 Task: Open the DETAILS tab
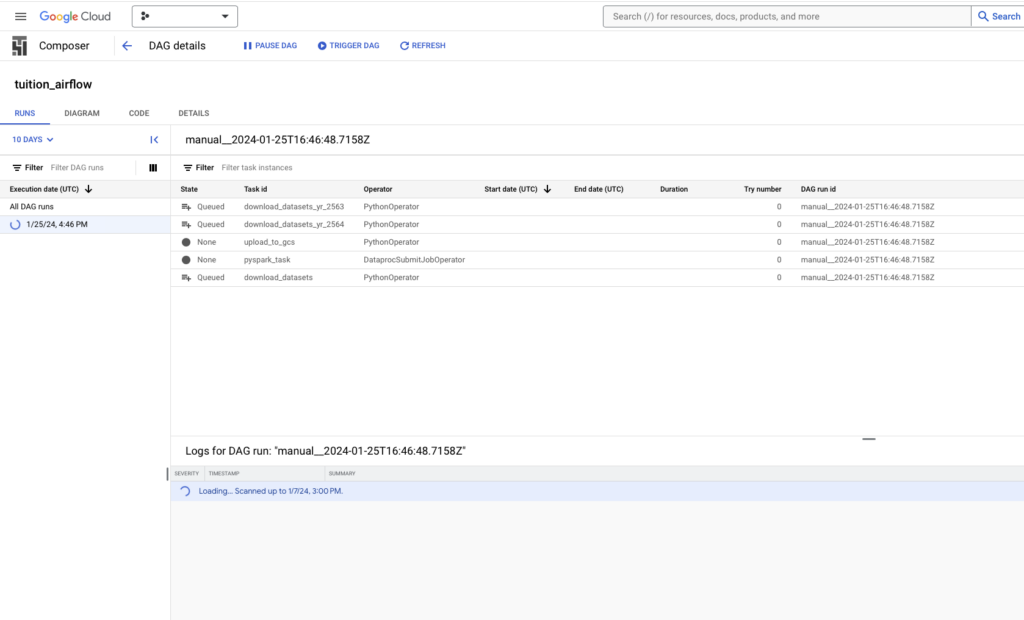coord(194,113)
